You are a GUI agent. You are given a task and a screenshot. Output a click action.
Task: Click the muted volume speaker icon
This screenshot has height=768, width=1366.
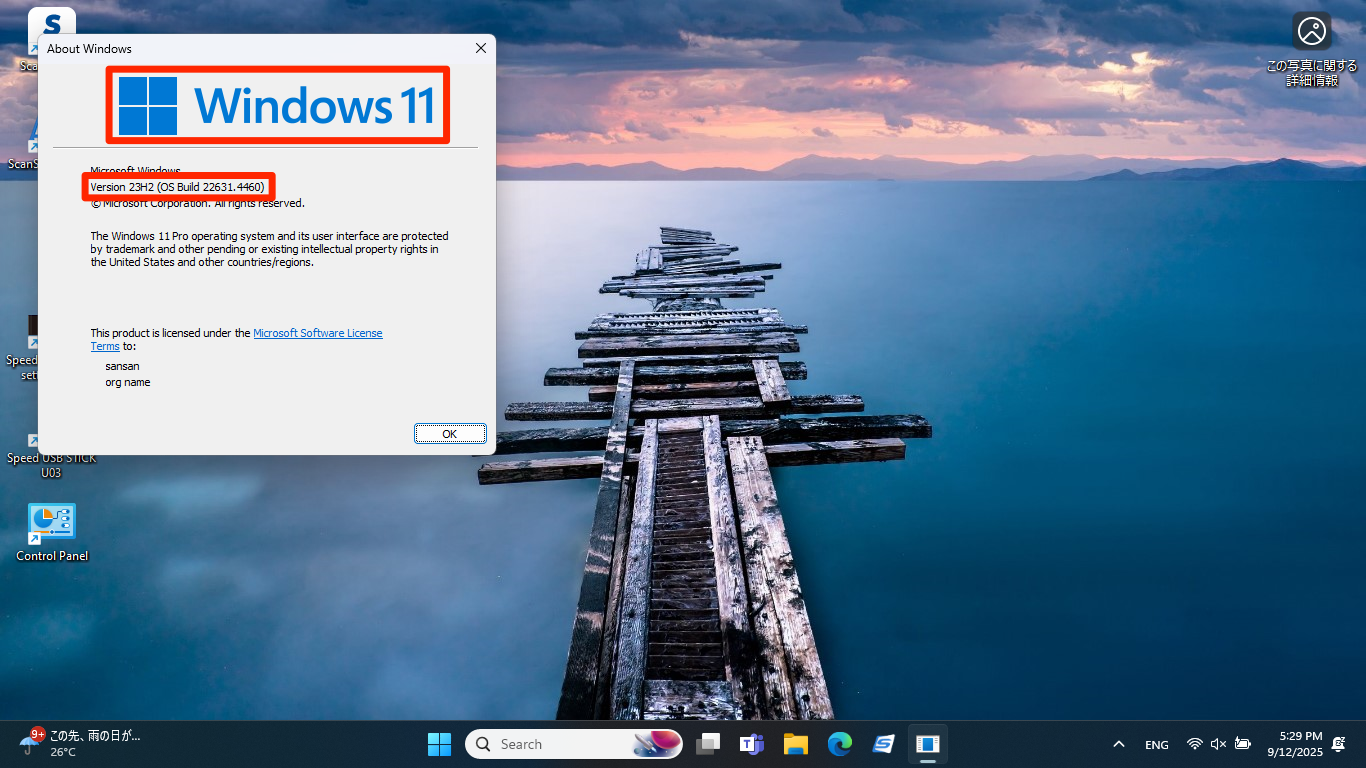coord(1218,744)
